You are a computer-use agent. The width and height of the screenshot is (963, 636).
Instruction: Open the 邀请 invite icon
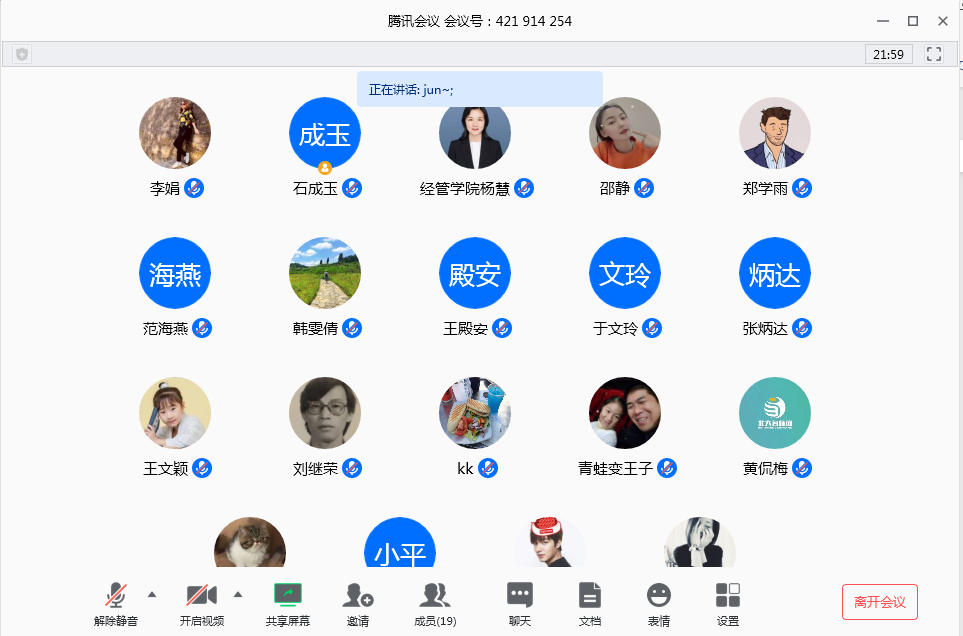point(358,604)
